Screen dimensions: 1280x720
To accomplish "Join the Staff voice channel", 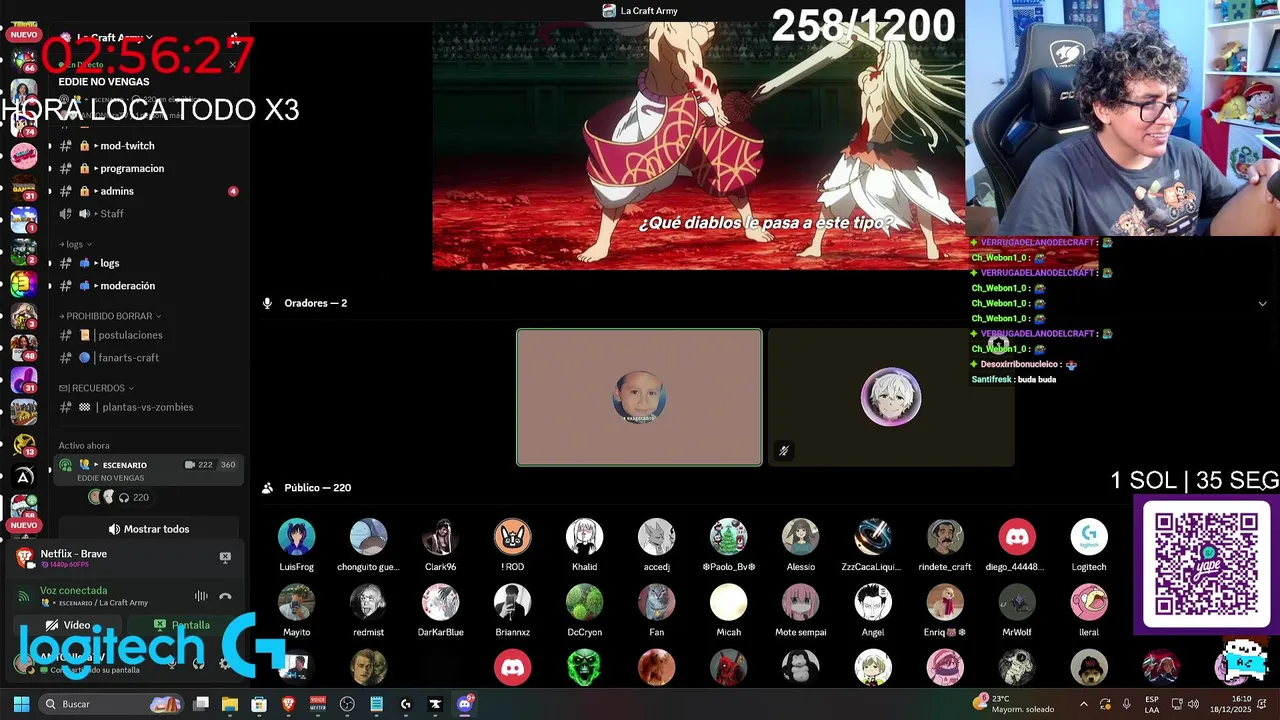I will [x=147, y=213].
